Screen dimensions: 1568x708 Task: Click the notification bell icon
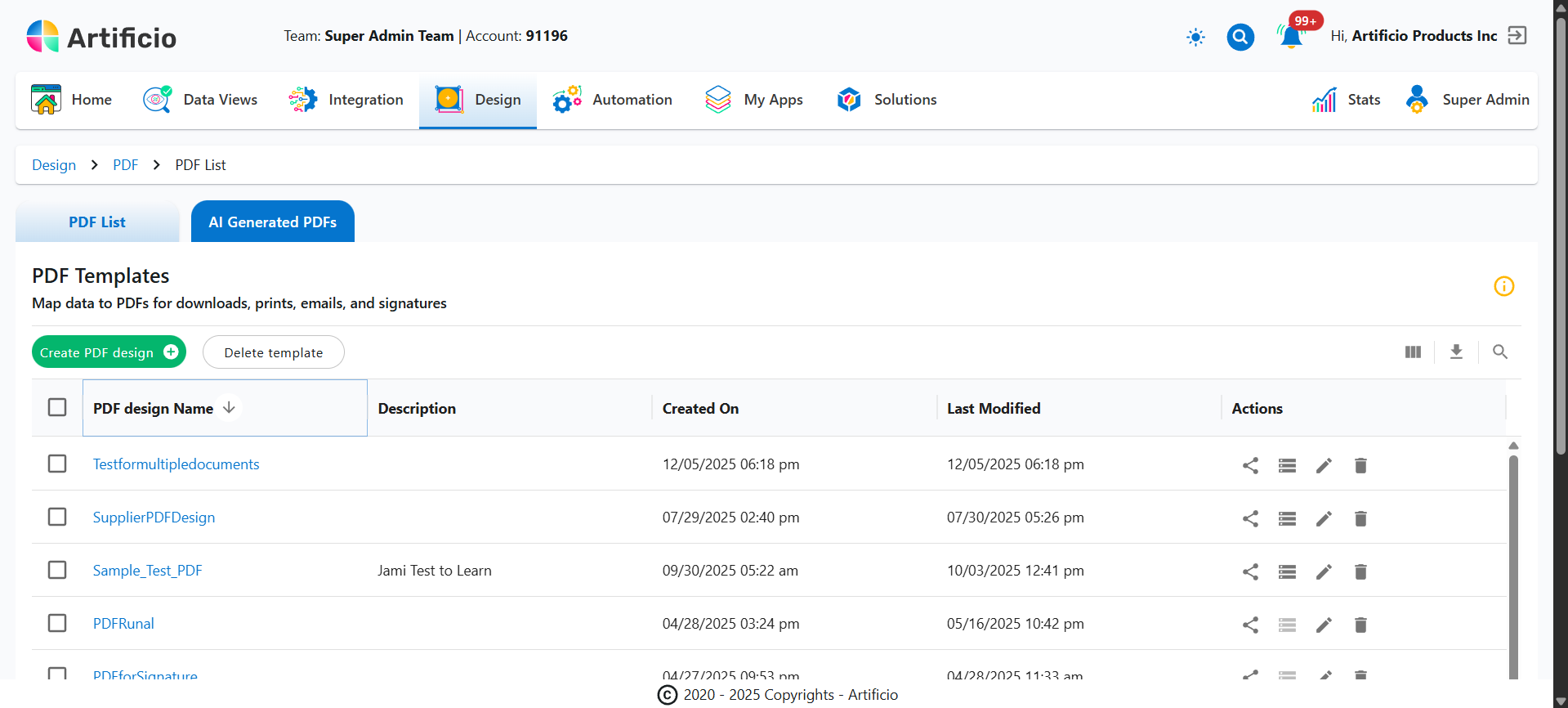click(x=1290, y=37)
